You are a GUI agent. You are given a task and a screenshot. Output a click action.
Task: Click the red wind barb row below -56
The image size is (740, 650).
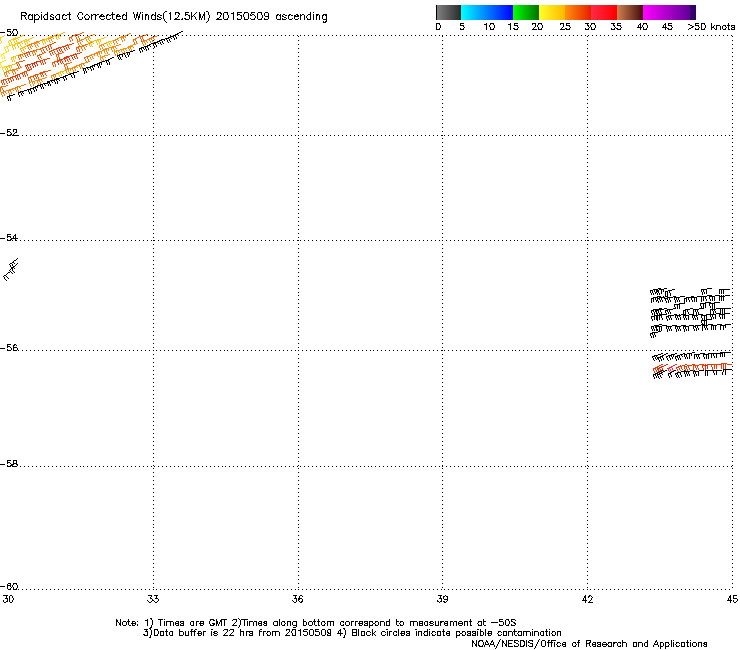click(692, 367)
